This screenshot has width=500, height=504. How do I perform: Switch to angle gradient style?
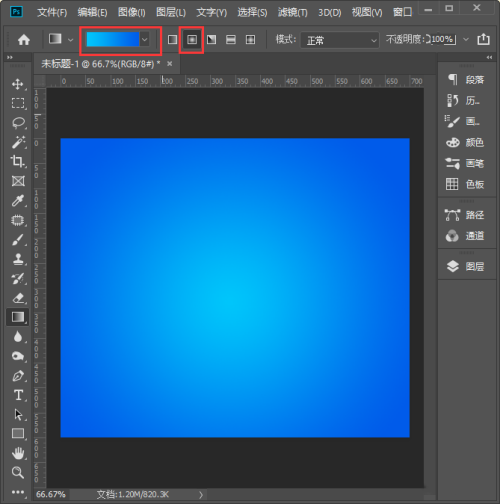(211, 40)
